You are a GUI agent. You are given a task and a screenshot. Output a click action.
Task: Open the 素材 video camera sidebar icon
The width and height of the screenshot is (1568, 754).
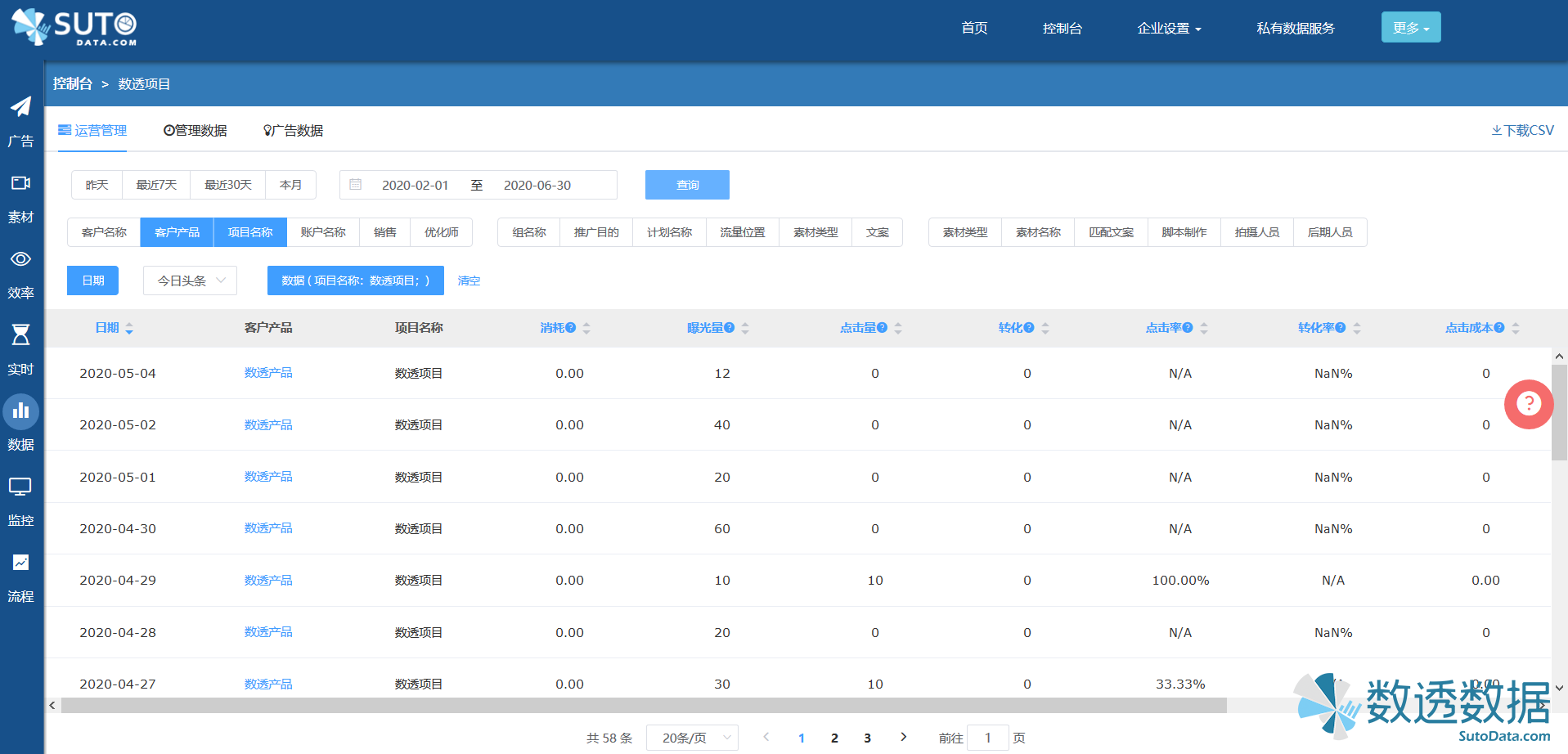pyautogui.click(x=21, y=183)
